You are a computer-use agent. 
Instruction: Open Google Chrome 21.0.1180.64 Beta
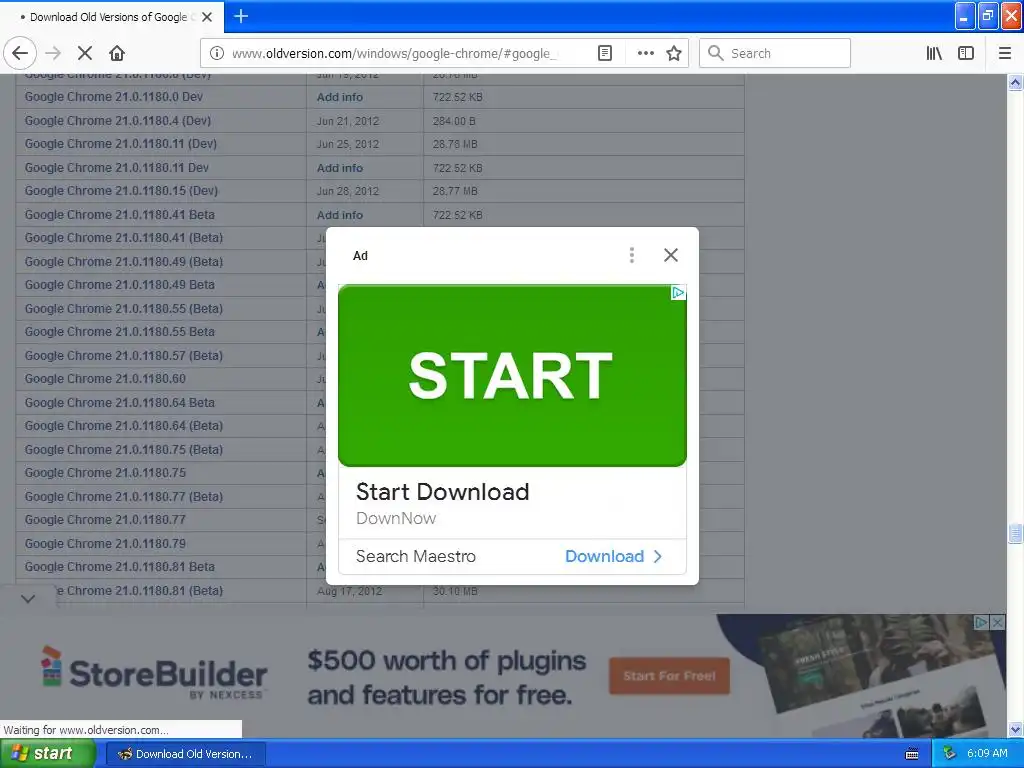pos(120,403)
